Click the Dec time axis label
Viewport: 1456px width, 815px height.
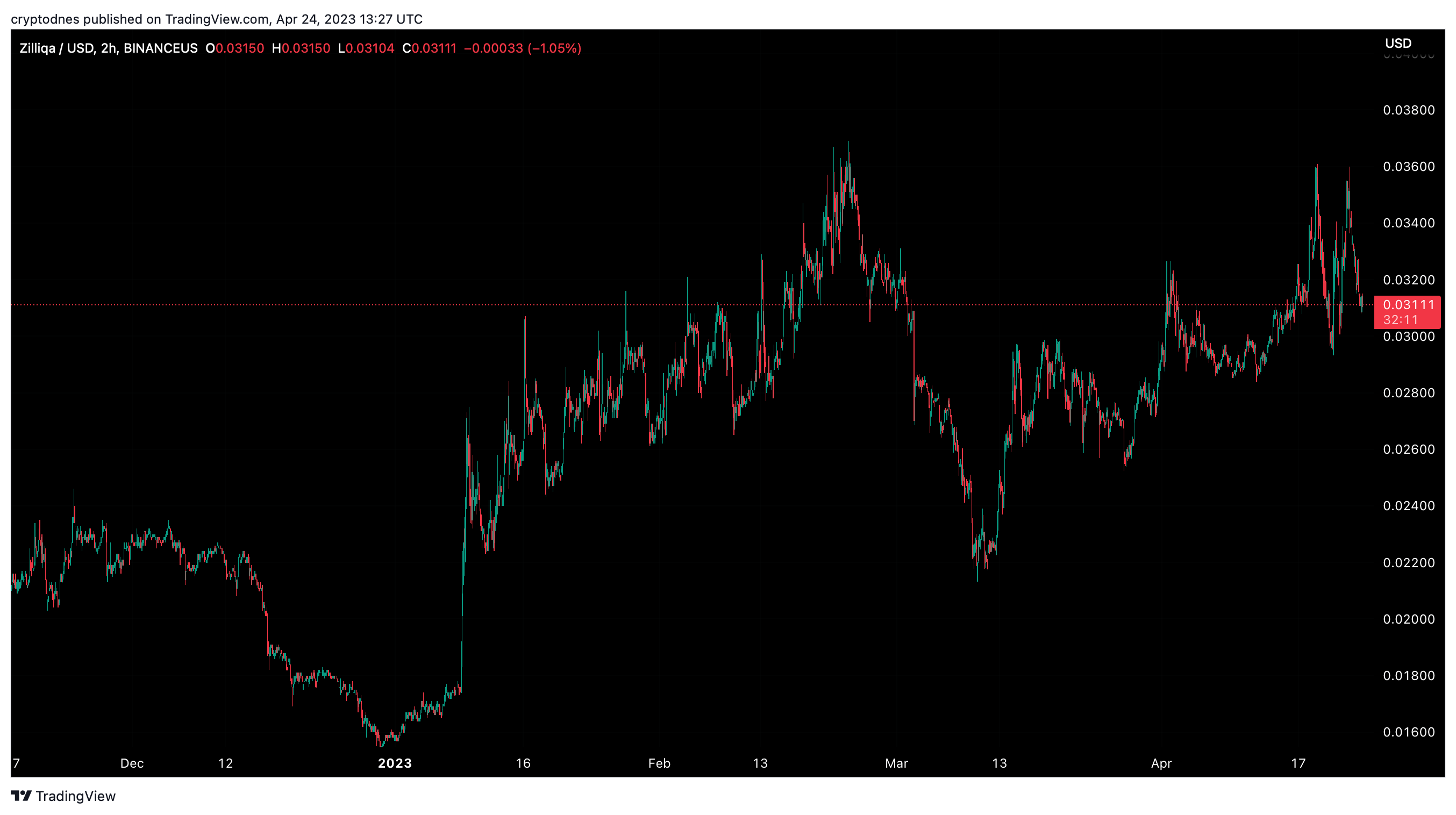(132, 763)
